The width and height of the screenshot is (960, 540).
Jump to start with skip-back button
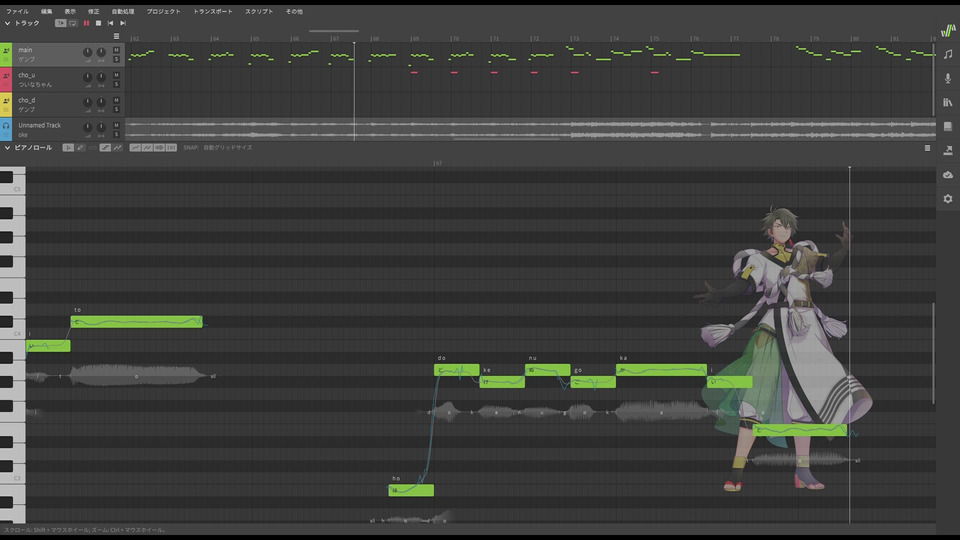[110, 23]
